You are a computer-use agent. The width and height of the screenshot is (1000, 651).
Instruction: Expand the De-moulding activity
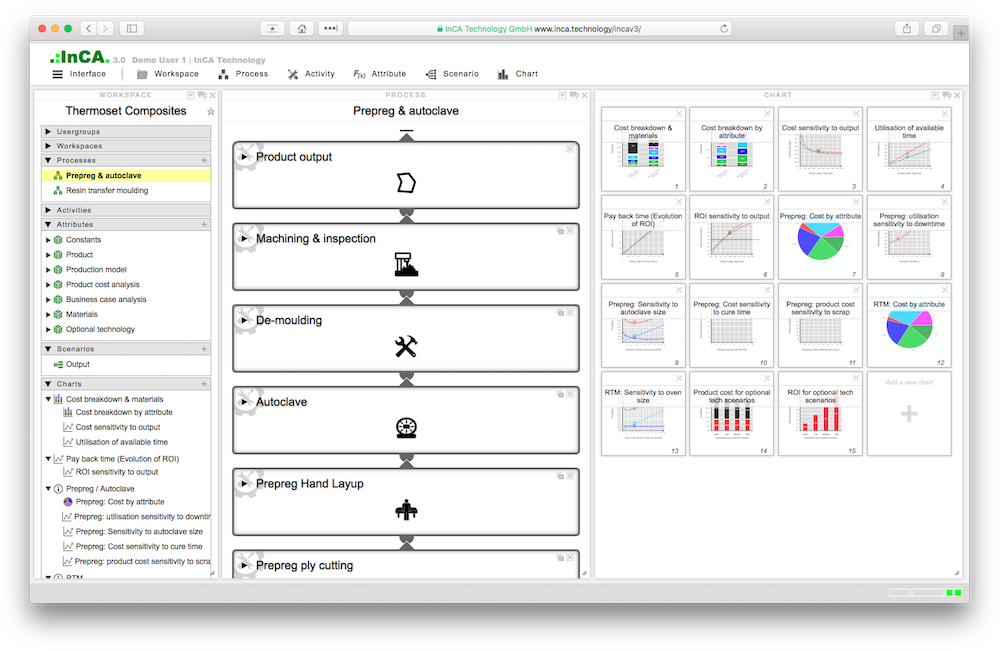(244, 320)
